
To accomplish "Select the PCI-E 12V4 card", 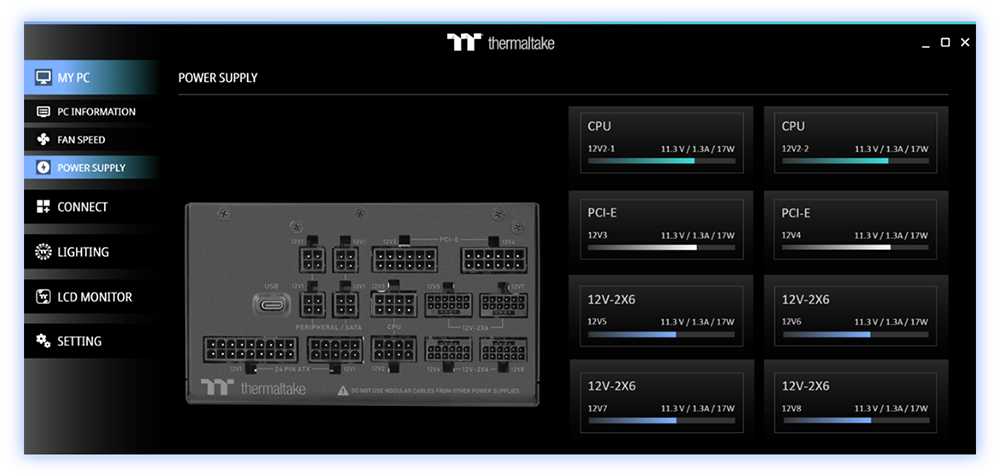I will coord(855,229).
